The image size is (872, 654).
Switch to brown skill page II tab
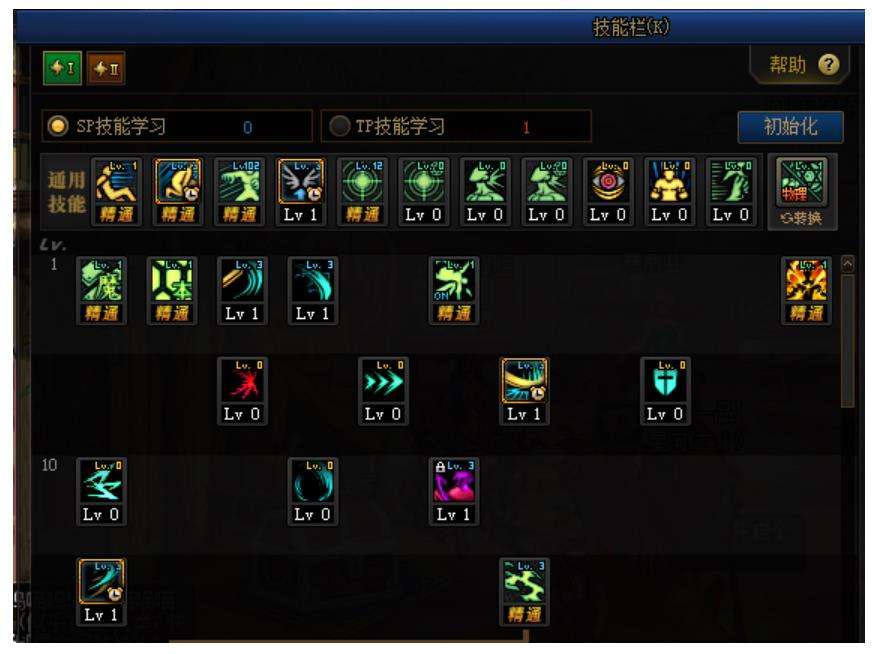tap(106, 68)
